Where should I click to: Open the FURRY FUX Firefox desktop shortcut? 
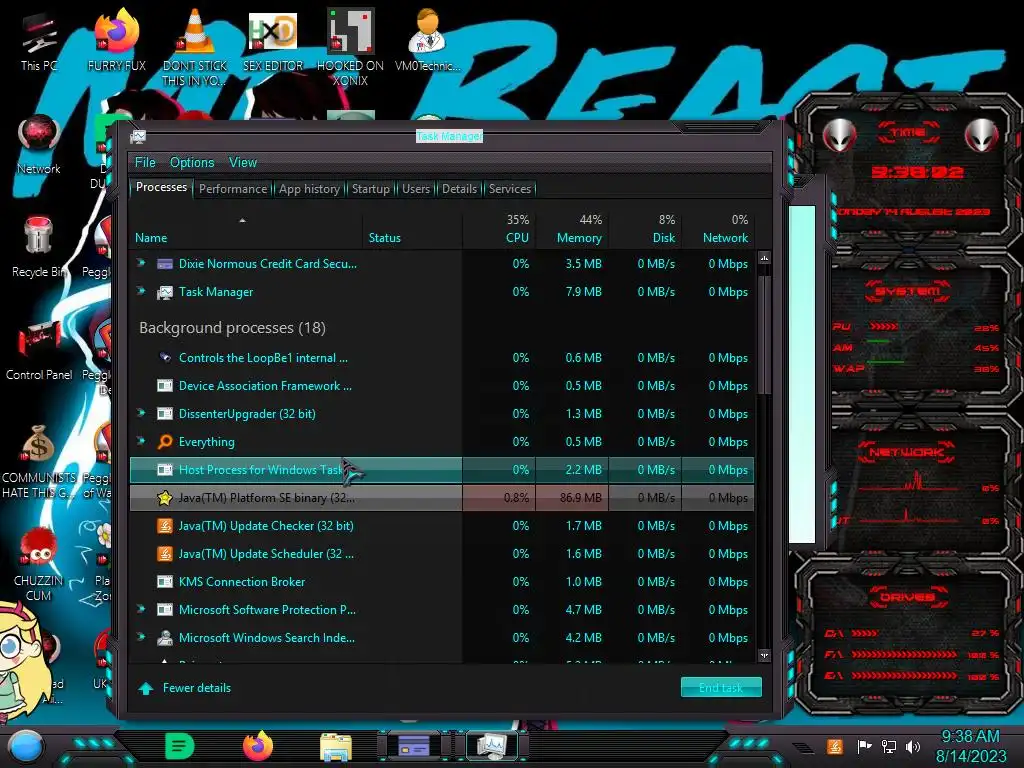point(117,42)
